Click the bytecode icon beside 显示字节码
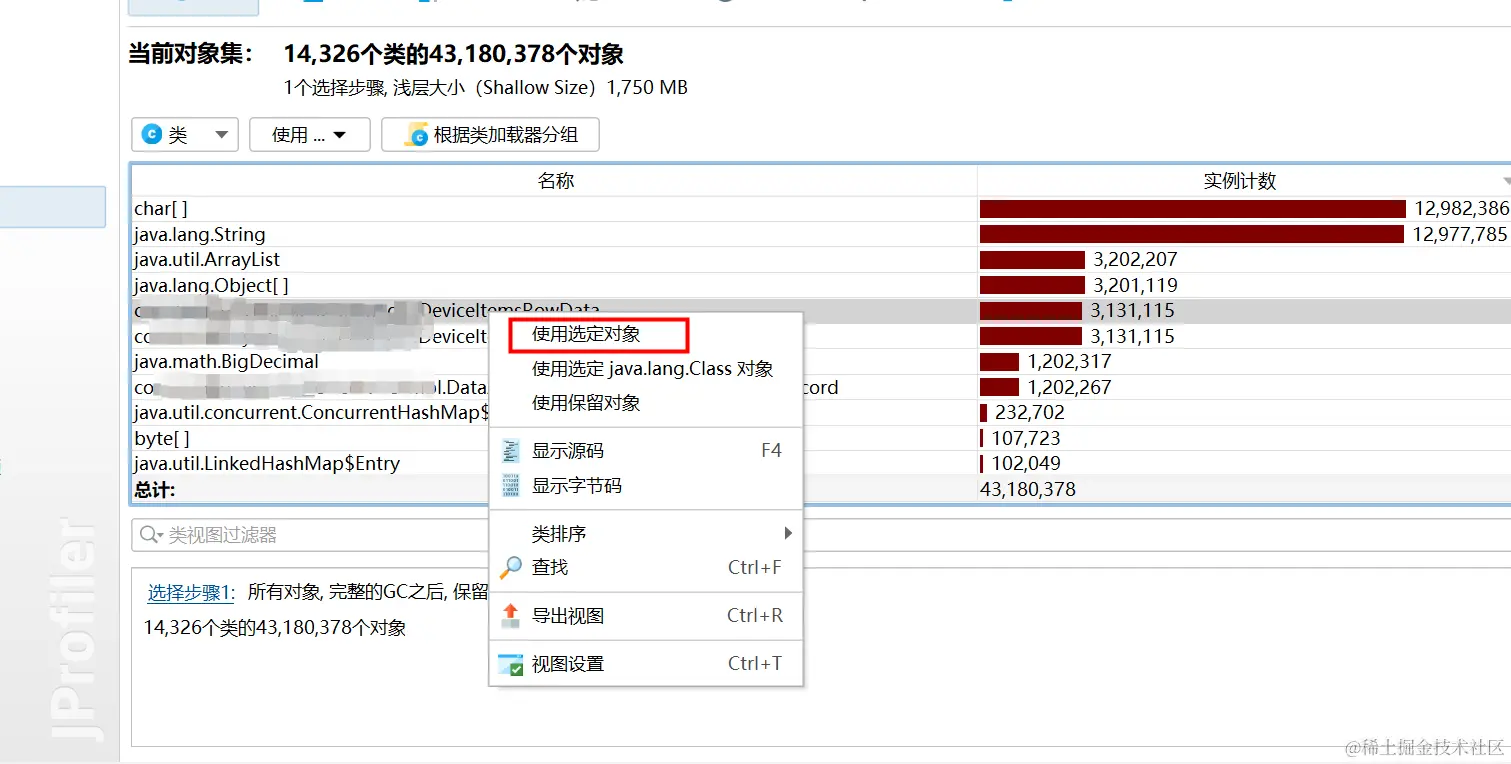Screen dimensions: 1511x764 click(x=511, y=486)
